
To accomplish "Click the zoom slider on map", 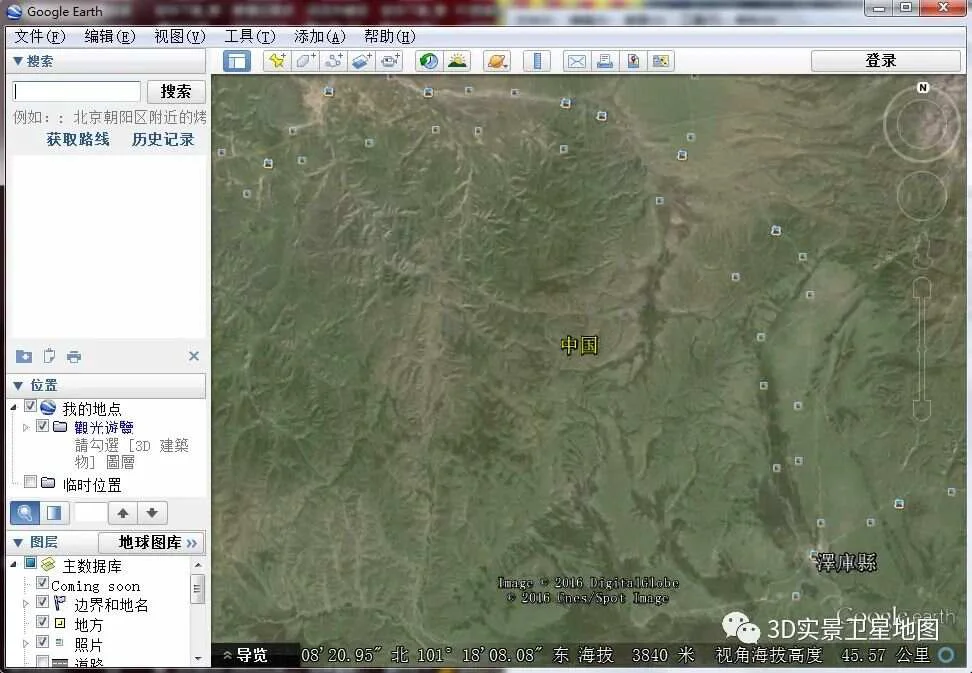I will (x=922, y=349).
